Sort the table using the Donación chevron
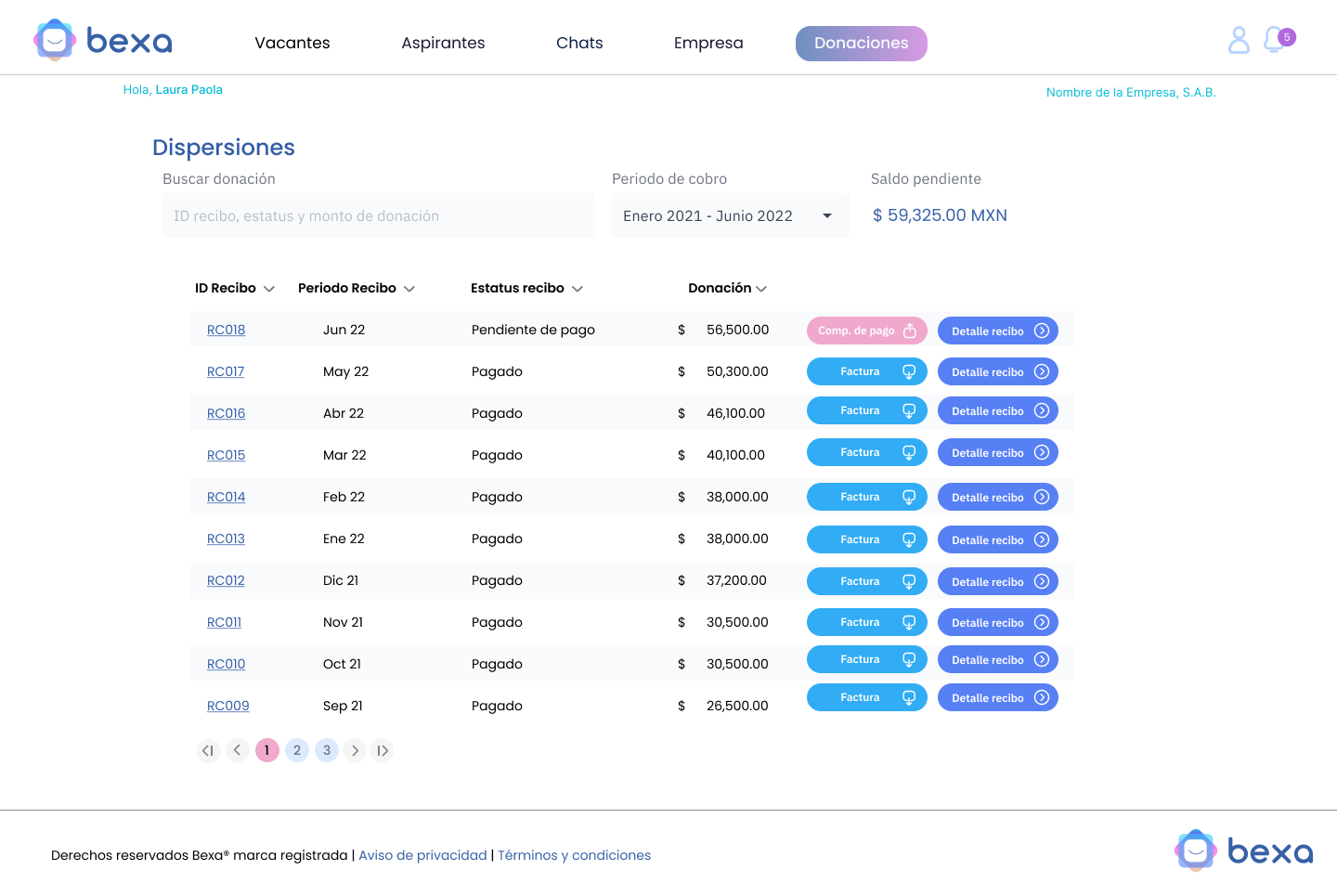 click(x=761, y=288)
